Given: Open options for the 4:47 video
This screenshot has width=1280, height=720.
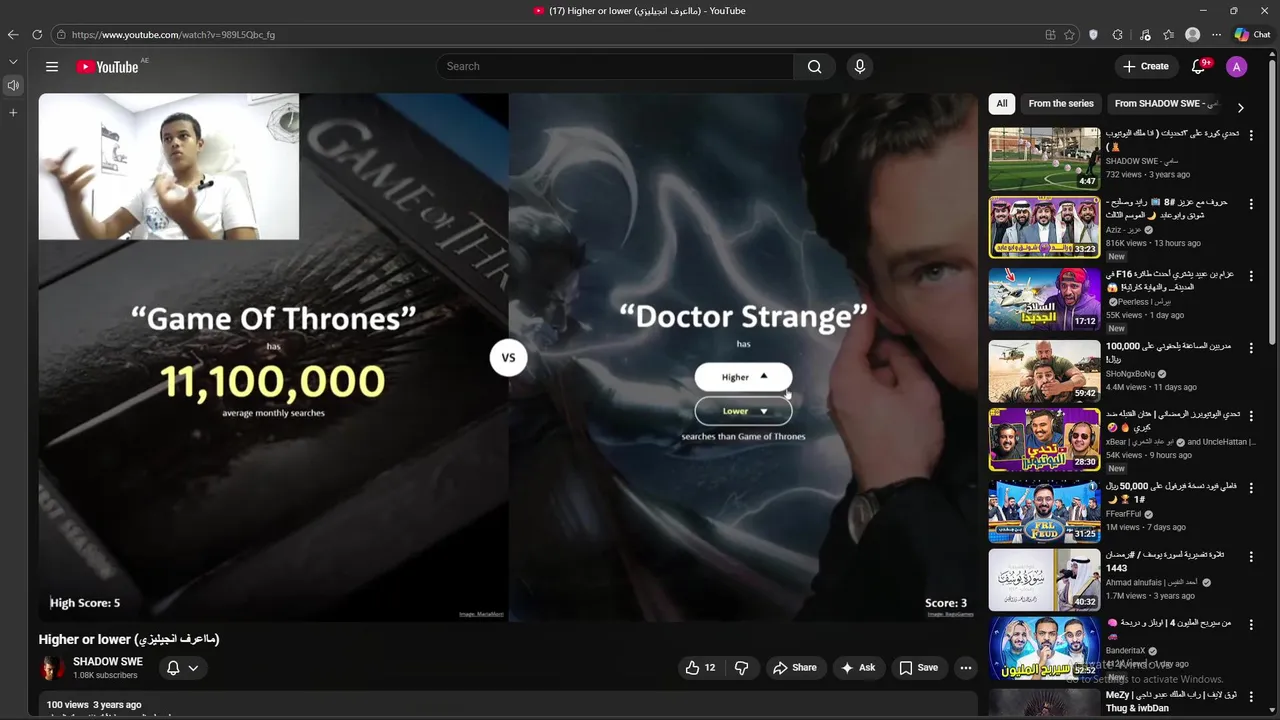Looking at the screenshot, I should [x=1250, y=136].
